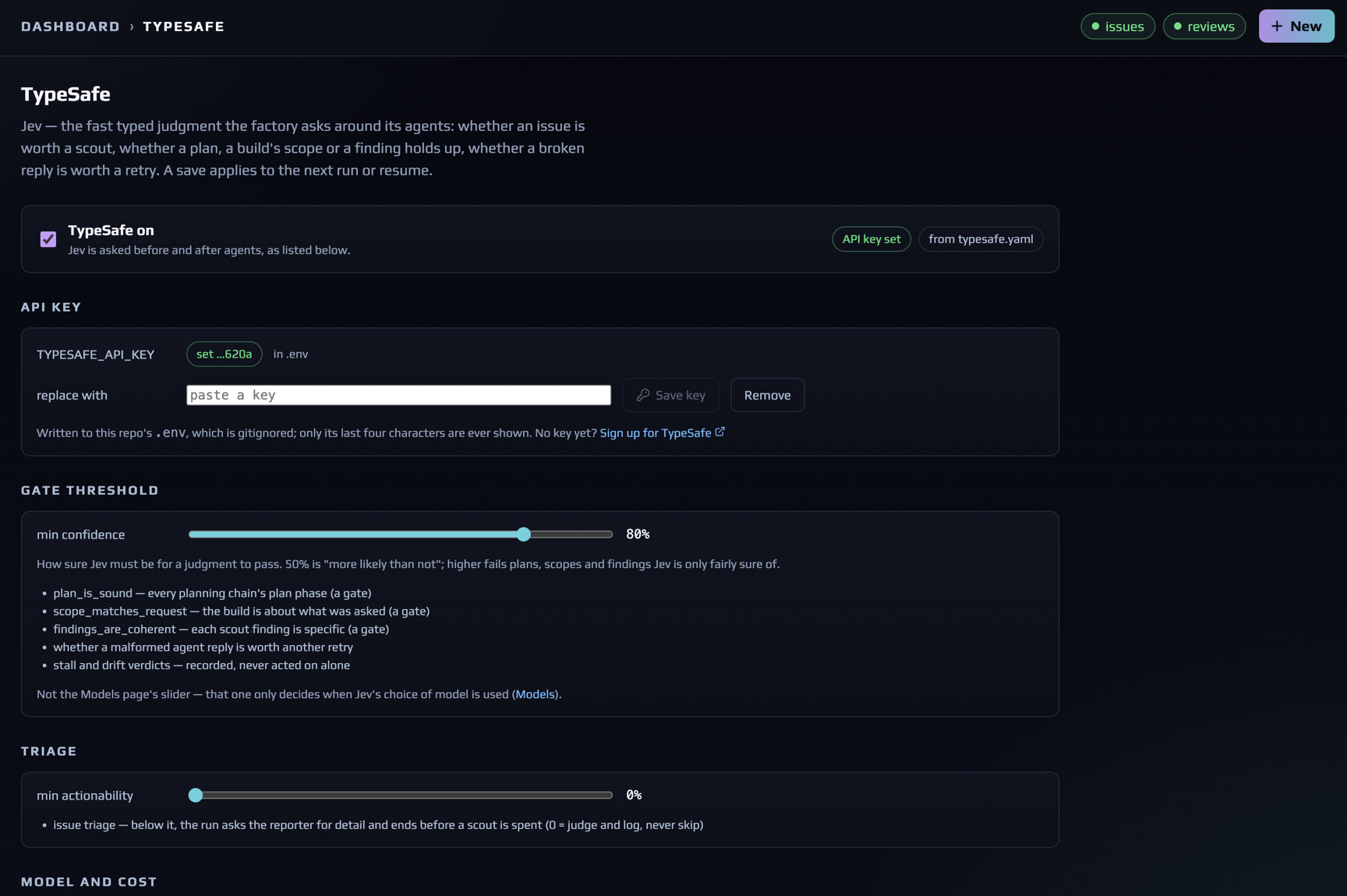Toggle the TypeSafe on checkbox
This screenshot has width=1347, height=896.
tap(48, 239)
